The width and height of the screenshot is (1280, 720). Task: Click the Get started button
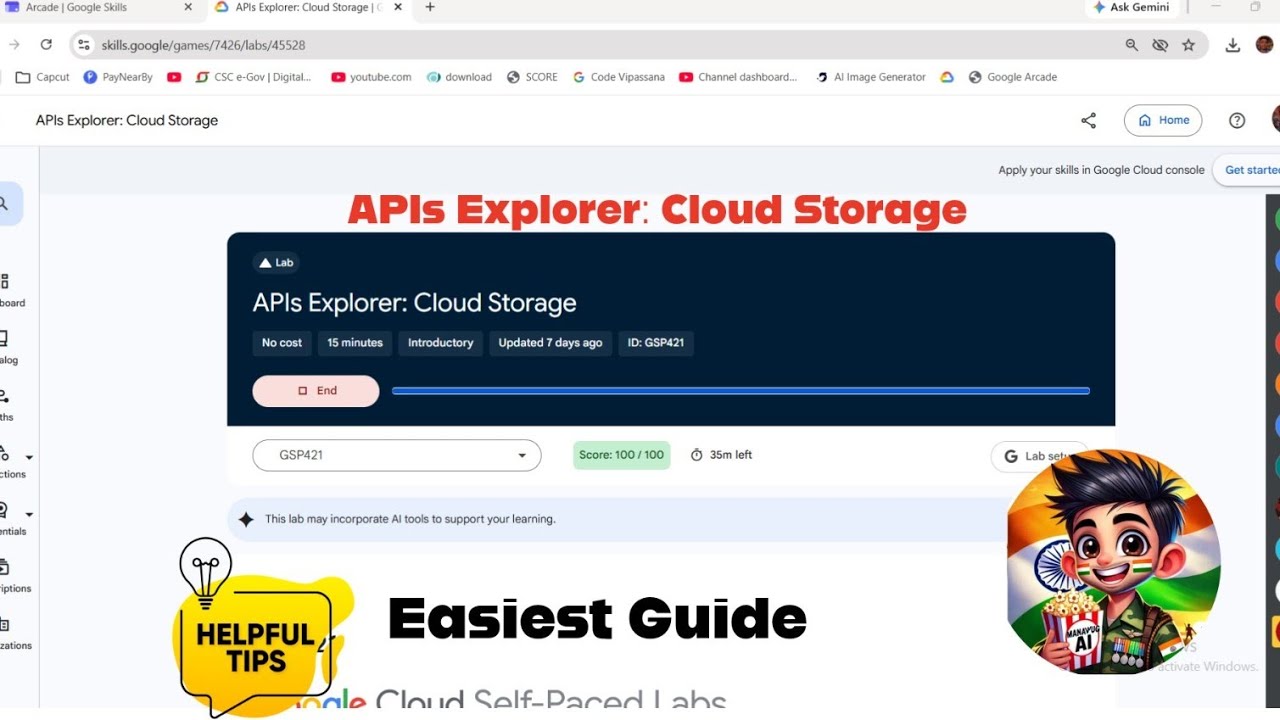click(x=1247, y=170)
